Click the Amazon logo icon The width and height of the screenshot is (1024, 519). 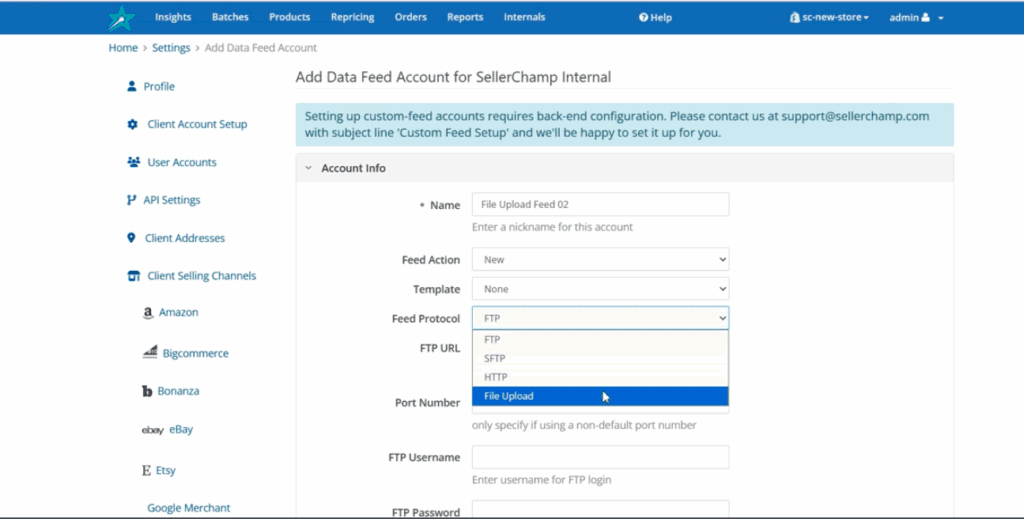point(148,313)
